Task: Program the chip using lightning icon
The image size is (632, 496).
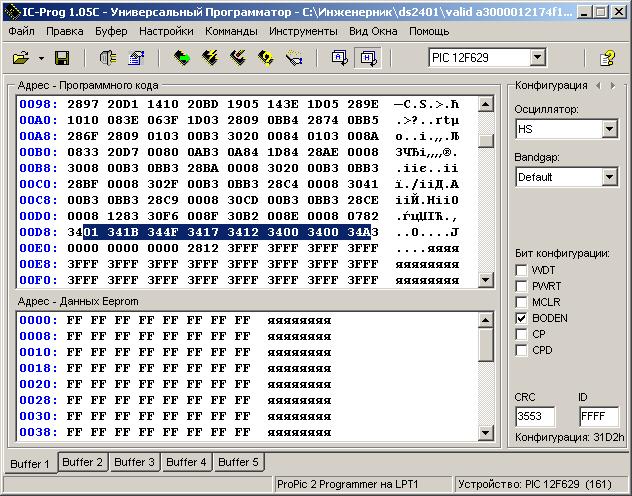Action: (x=210, y=58)
